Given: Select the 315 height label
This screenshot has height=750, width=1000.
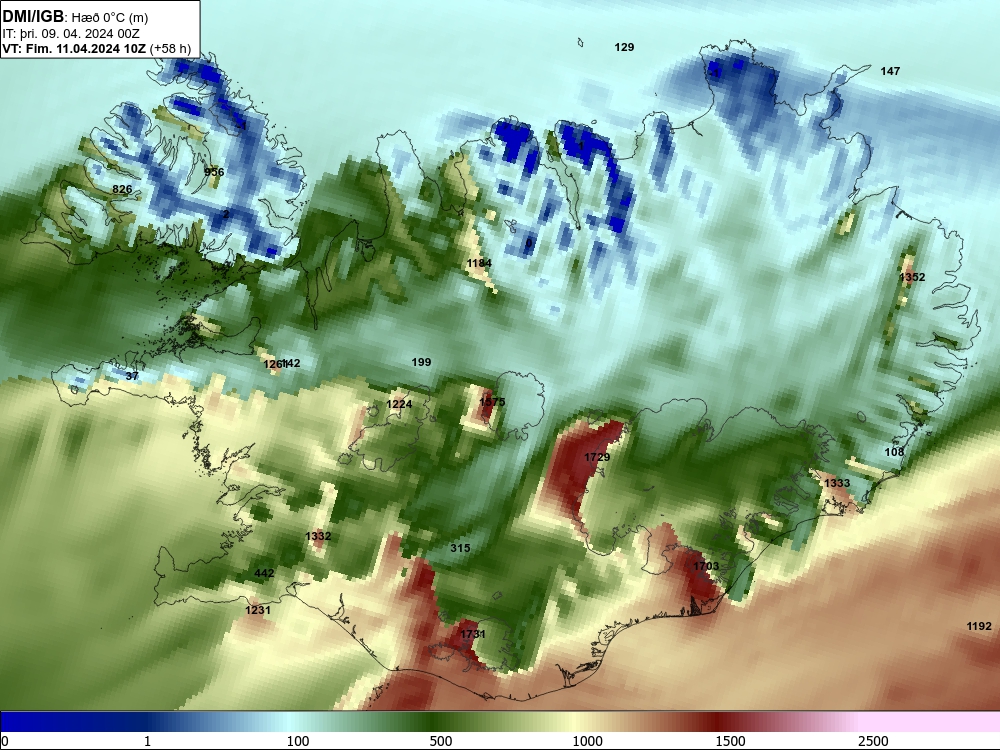Looking at the screenshot, I should click(x=460, y=548).
